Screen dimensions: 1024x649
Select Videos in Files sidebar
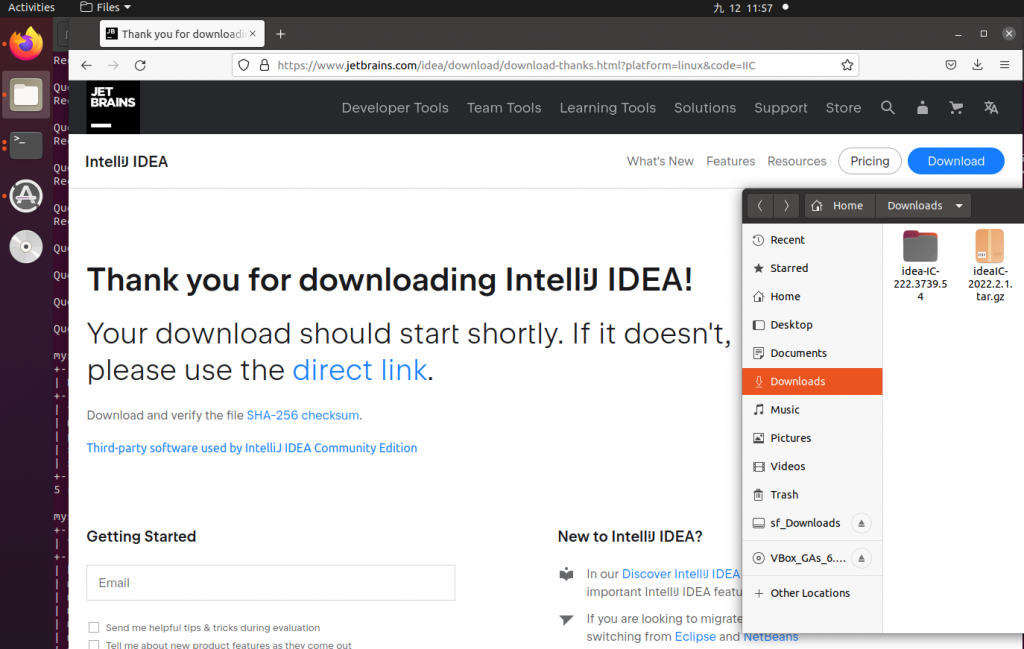click(x=812, y=466)
